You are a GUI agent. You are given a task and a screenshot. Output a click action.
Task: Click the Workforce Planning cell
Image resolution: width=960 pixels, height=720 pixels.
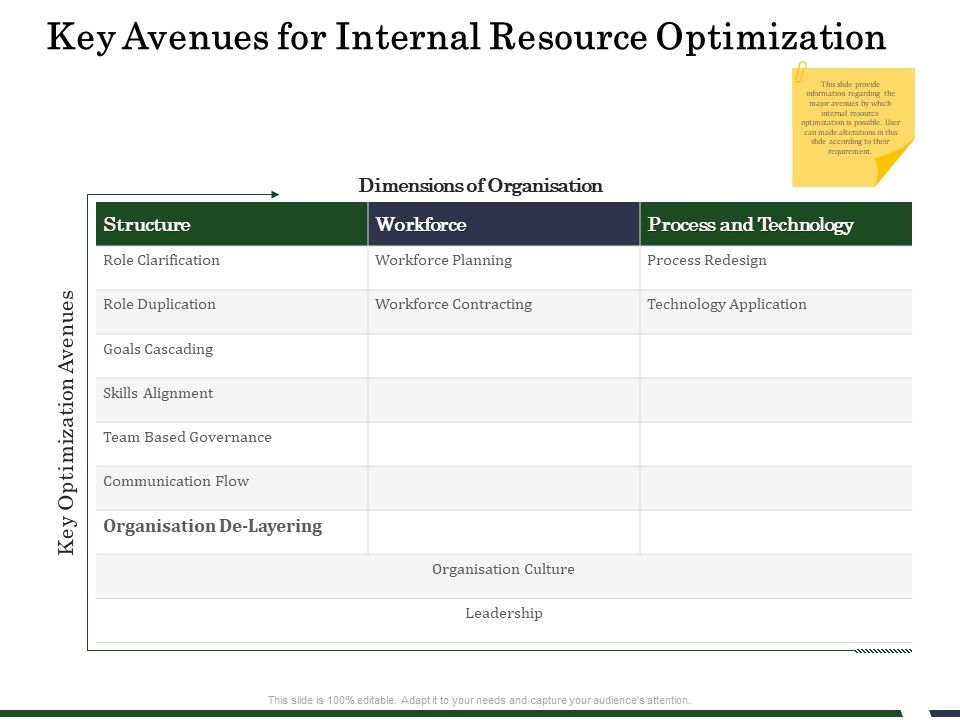tap(443, 261)
